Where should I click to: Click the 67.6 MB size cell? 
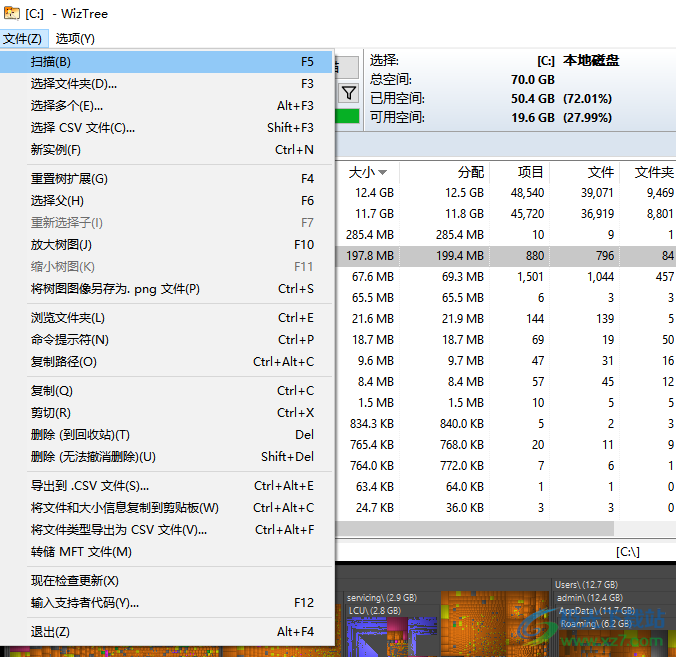pos(372,277)
